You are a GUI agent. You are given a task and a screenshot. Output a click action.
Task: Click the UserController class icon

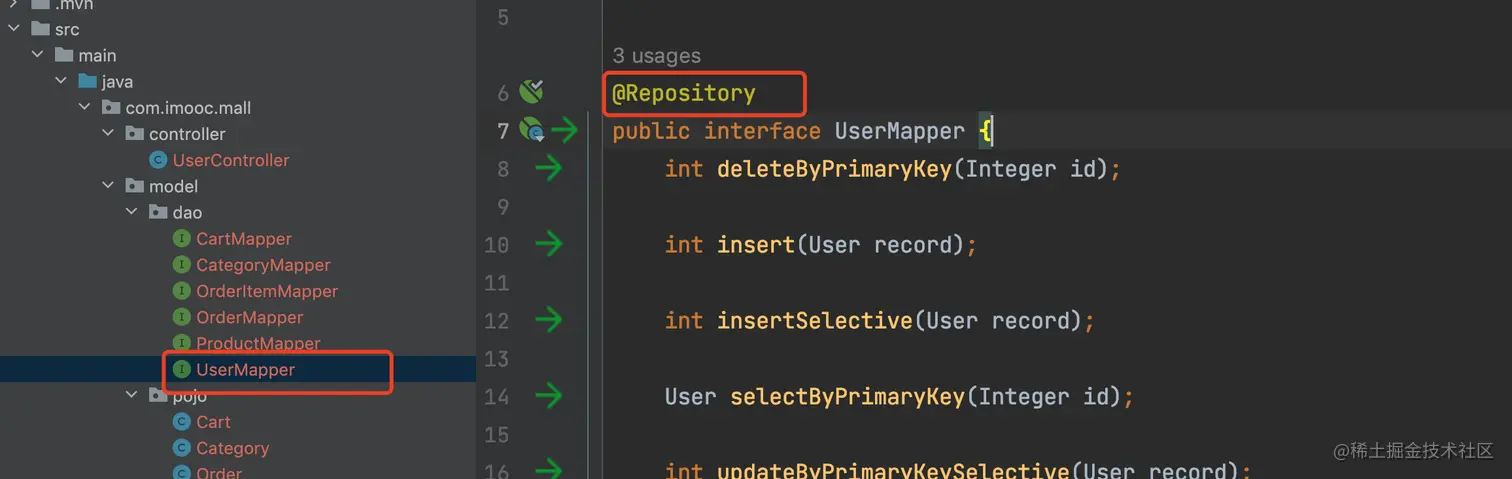(158, 160)
